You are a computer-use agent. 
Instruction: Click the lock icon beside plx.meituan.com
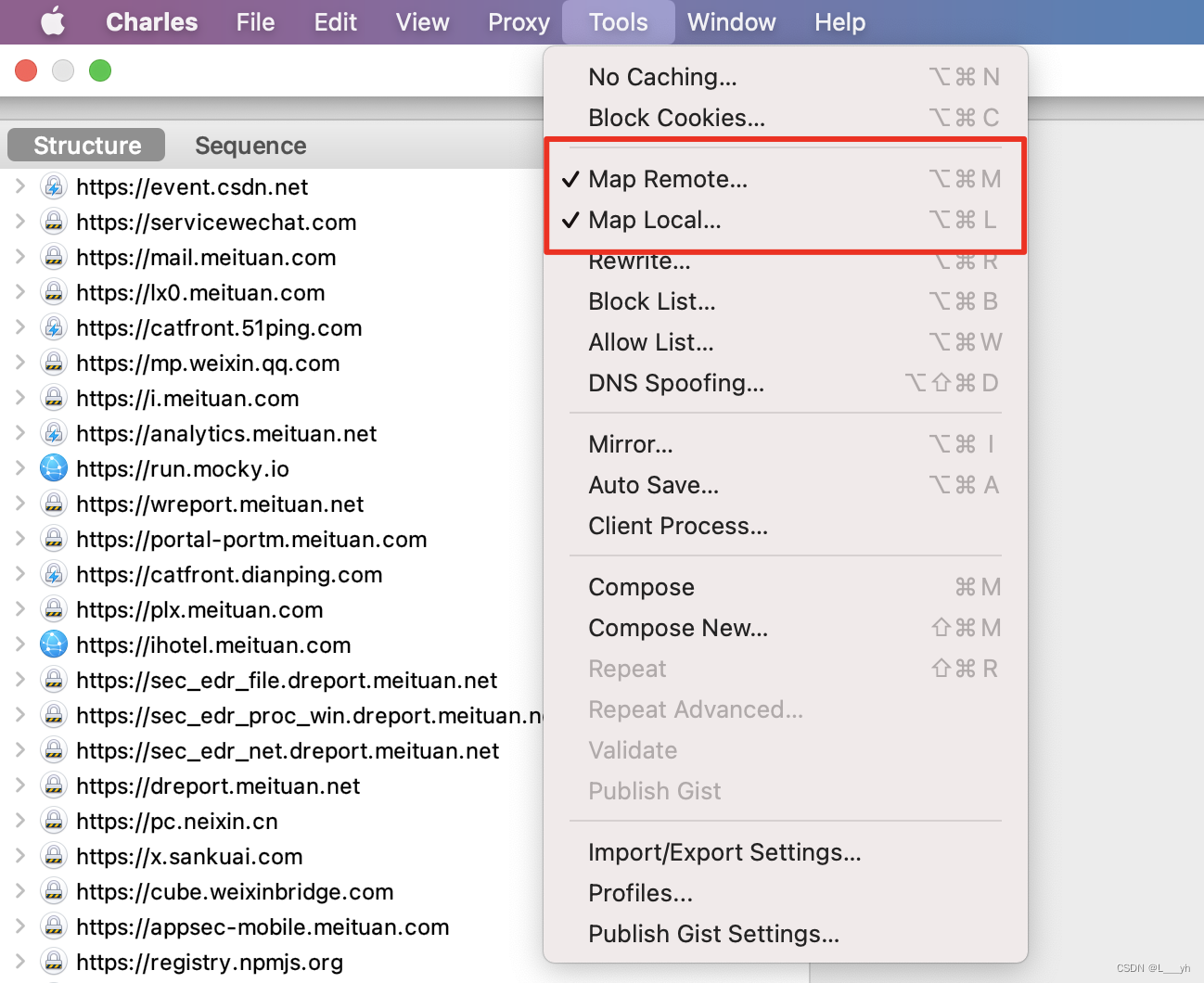click(x=54, y=609)
